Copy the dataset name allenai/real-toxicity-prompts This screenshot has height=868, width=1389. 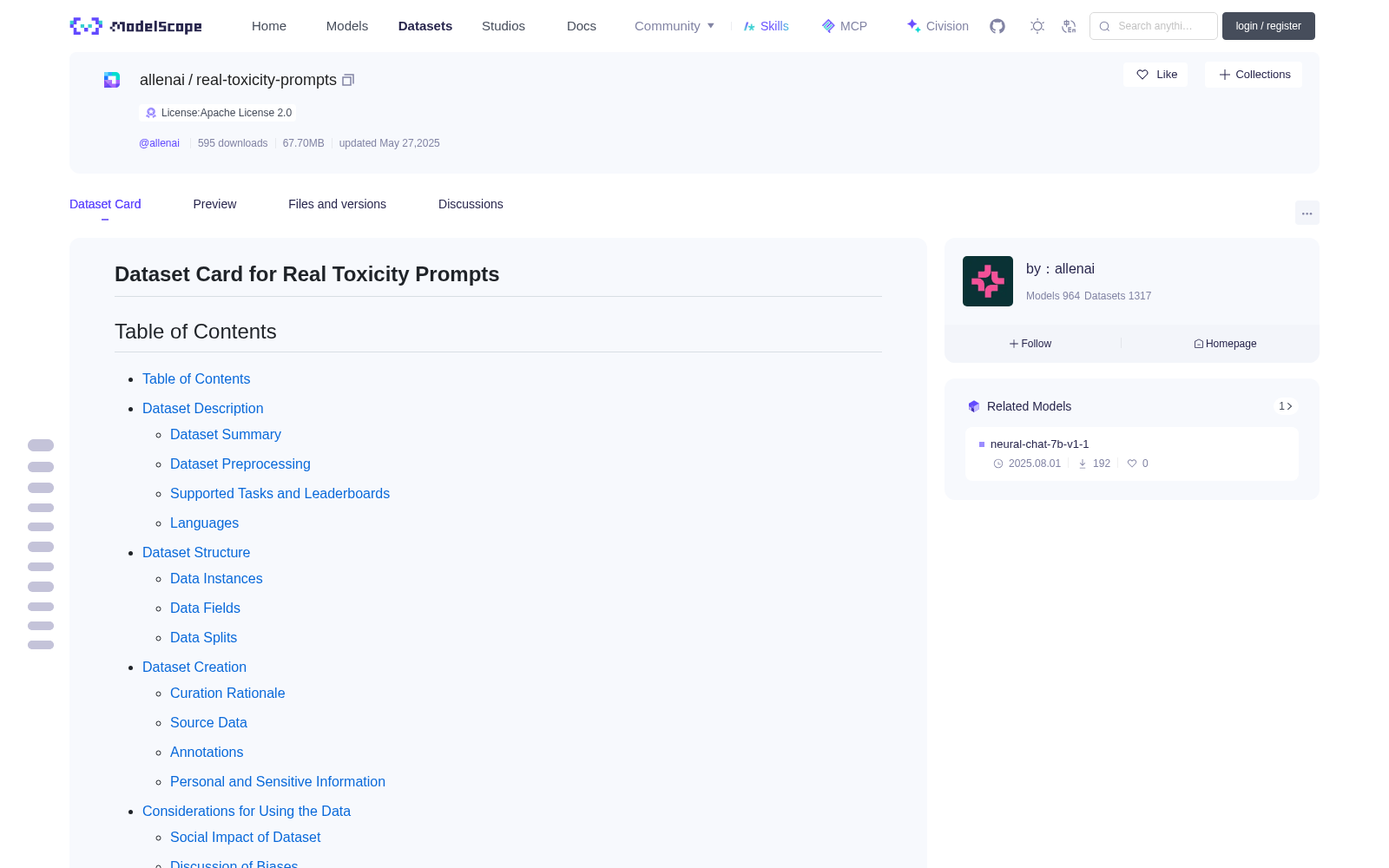[x=348, y=80]
